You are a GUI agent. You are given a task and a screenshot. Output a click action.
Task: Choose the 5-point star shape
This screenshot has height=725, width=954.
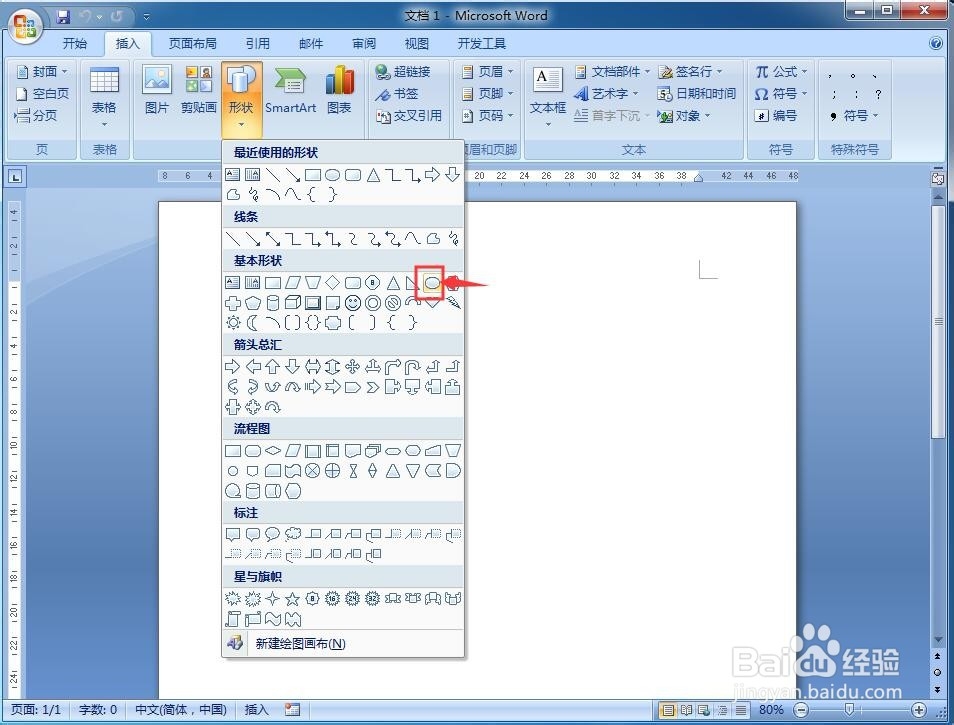(x=293, y=599)
